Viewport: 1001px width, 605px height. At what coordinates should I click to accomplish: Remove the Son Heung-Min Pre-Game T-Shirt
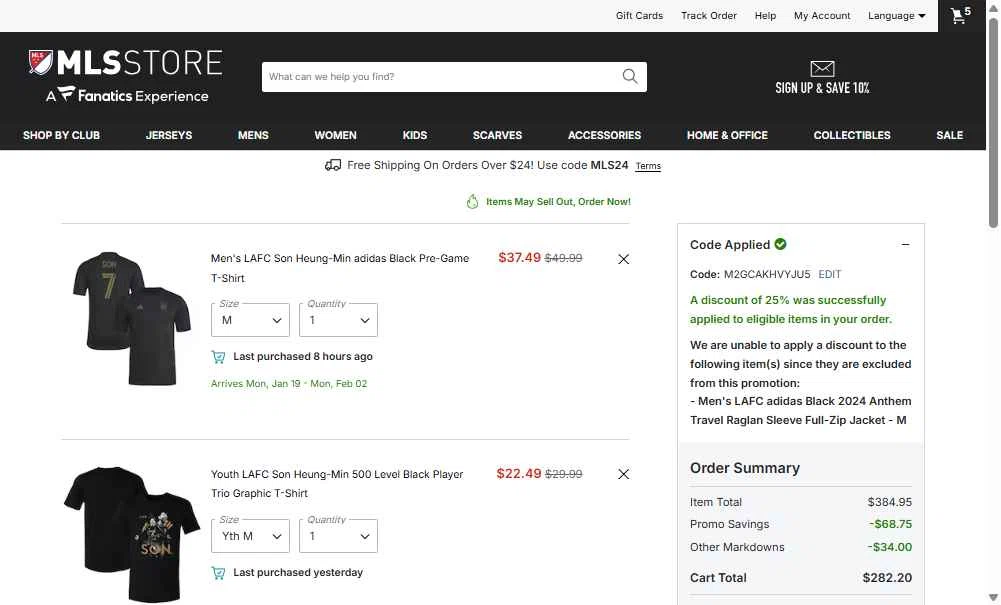coord(623,259)
